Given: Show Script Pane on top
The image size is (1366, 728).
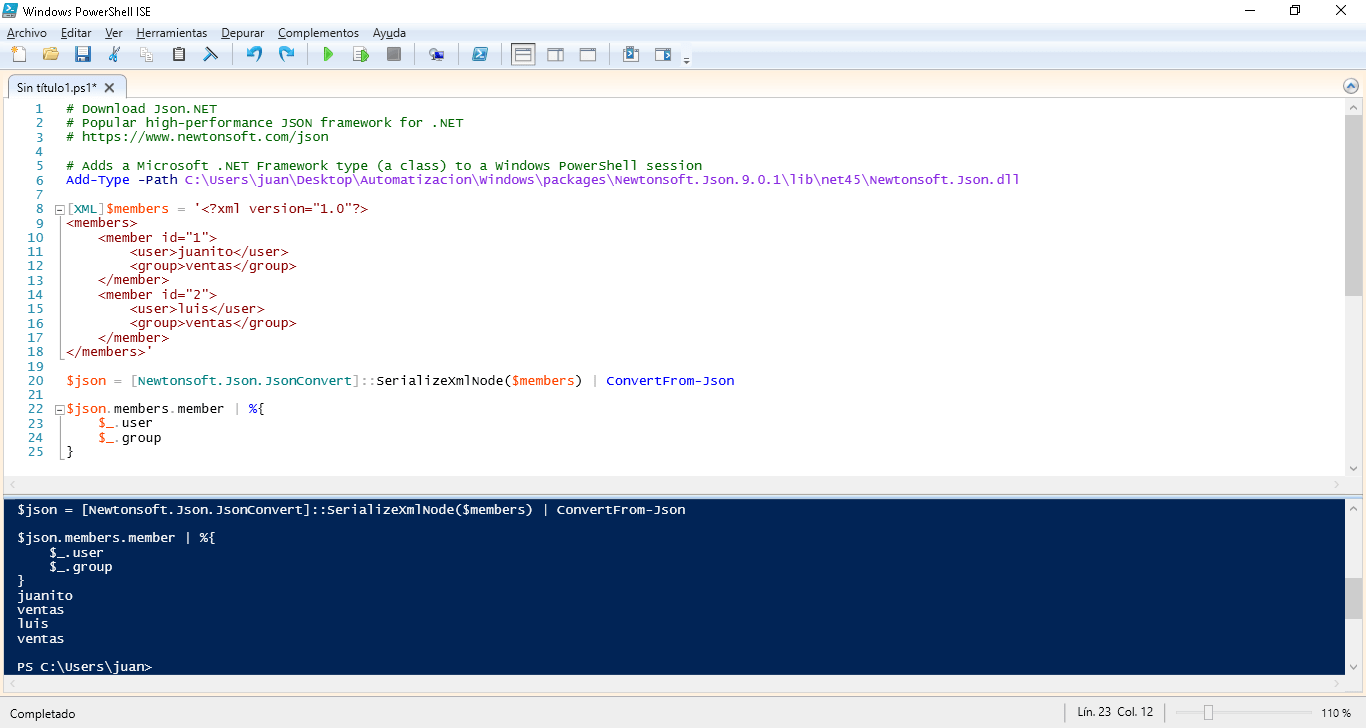Looking at the screenshot, I should (x=522, y=54).
